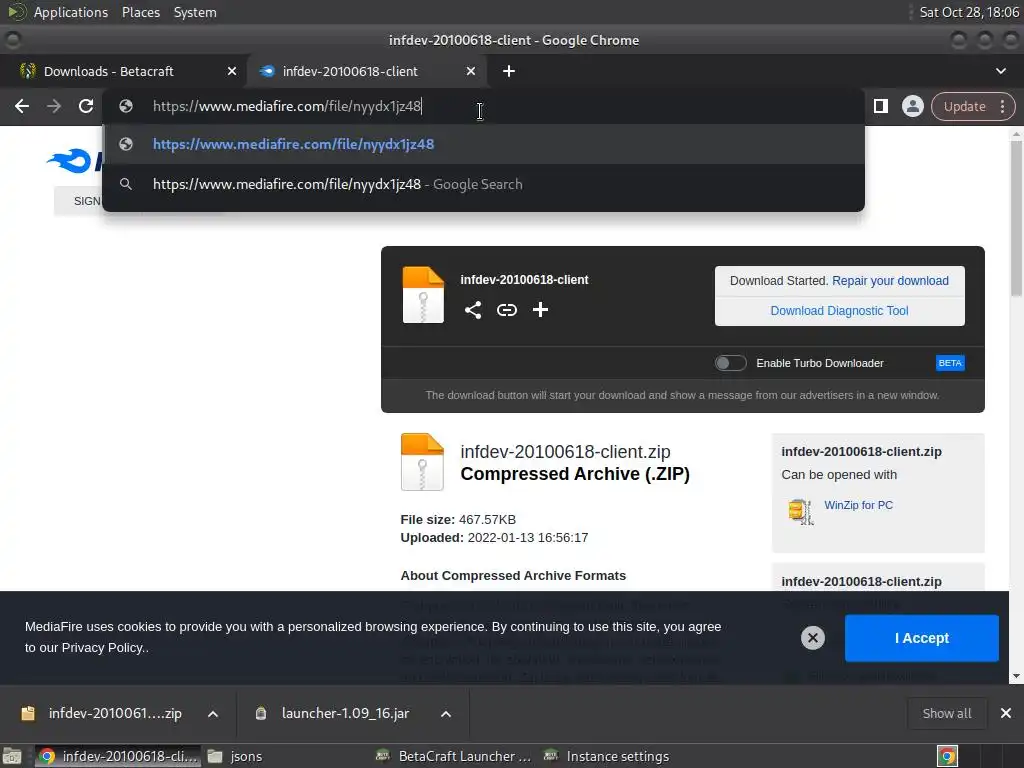The width and height of the screenshot is (1024, 768).
Task: Close the infdev-20100618-client tab
Action: pyautogui.click(x=470, y=71)
